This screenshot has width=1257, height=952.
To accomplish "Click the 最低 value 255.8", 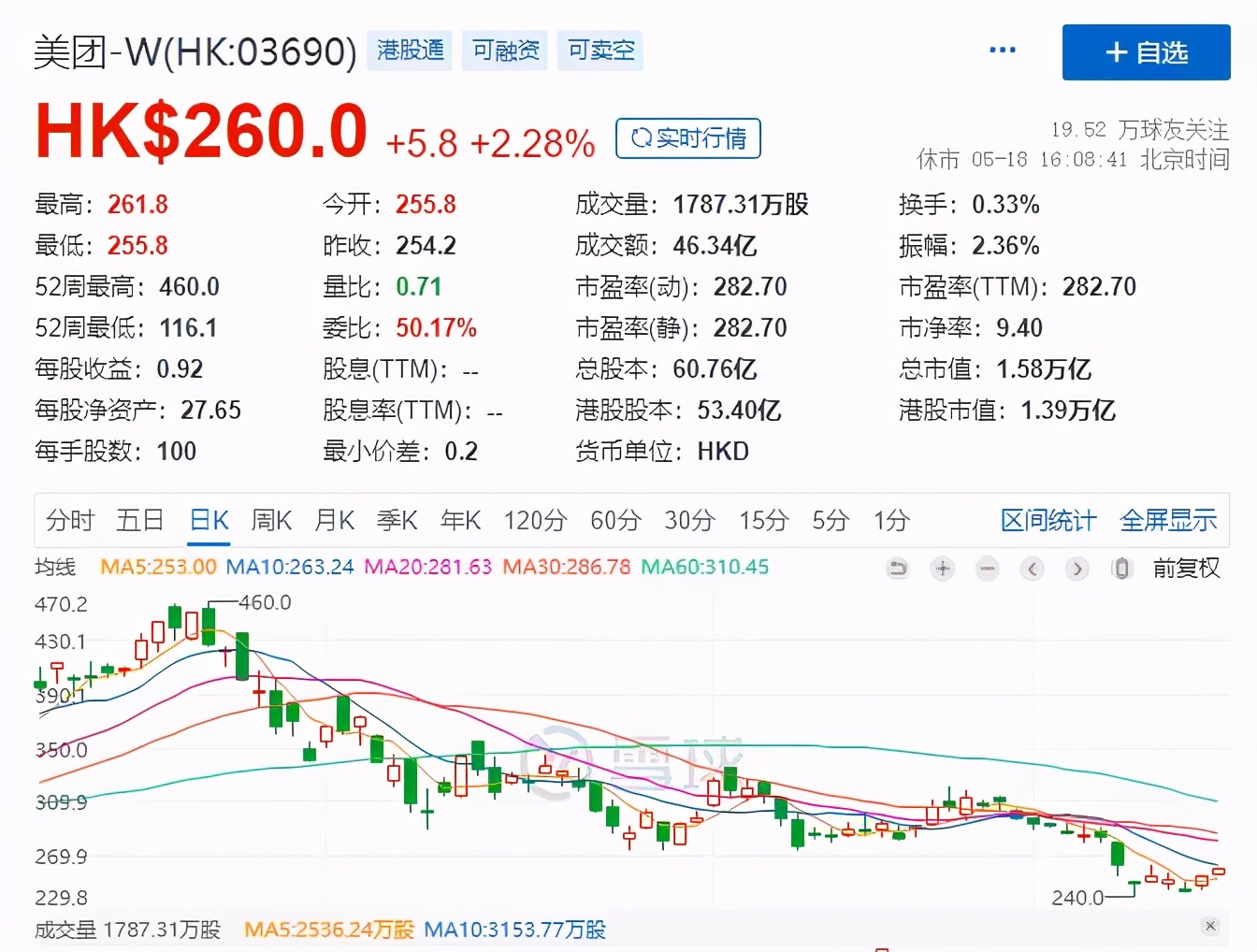I will coord(137,245).
